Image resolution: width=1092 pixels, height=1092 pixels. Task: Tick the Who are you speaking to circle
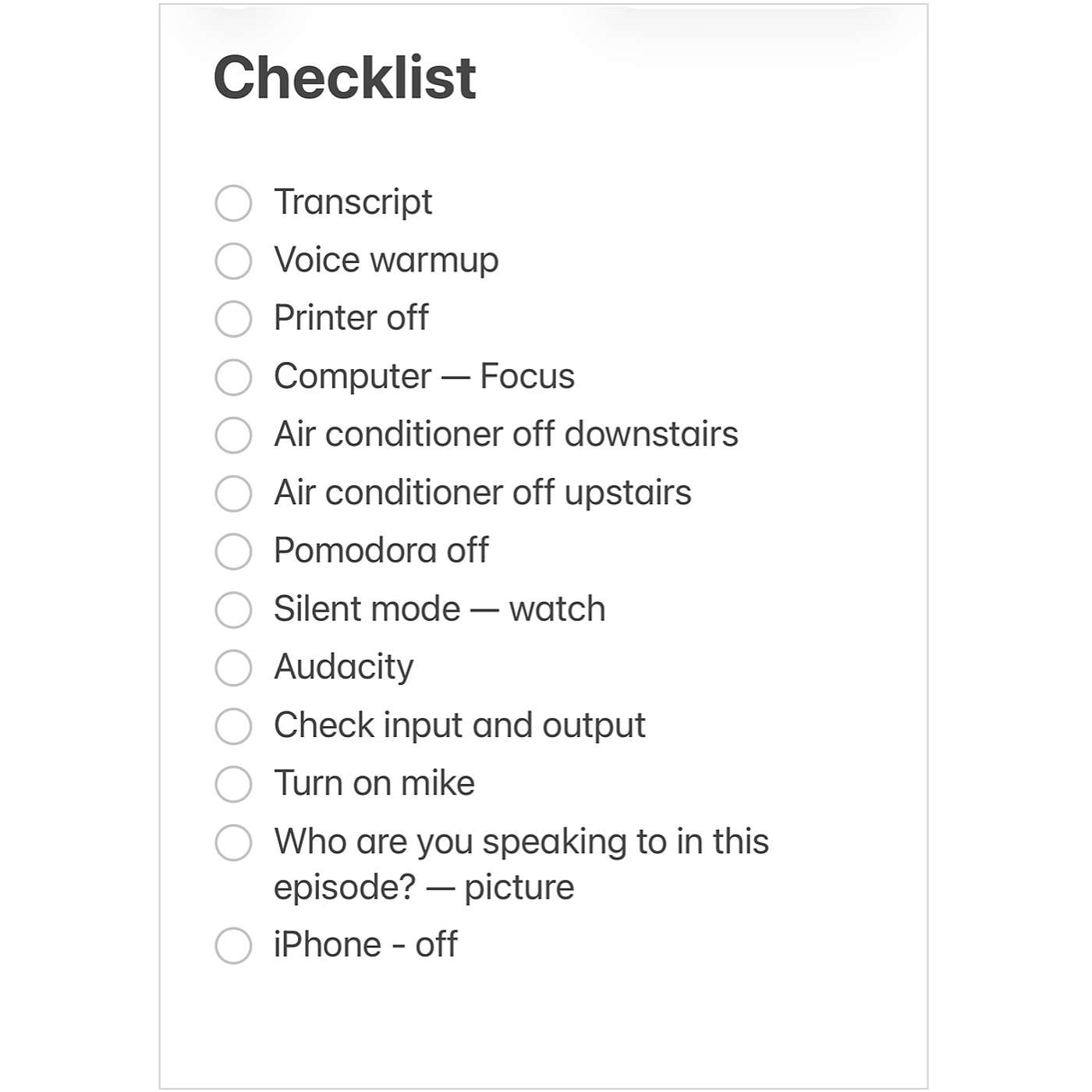click(x=233, y=842)
